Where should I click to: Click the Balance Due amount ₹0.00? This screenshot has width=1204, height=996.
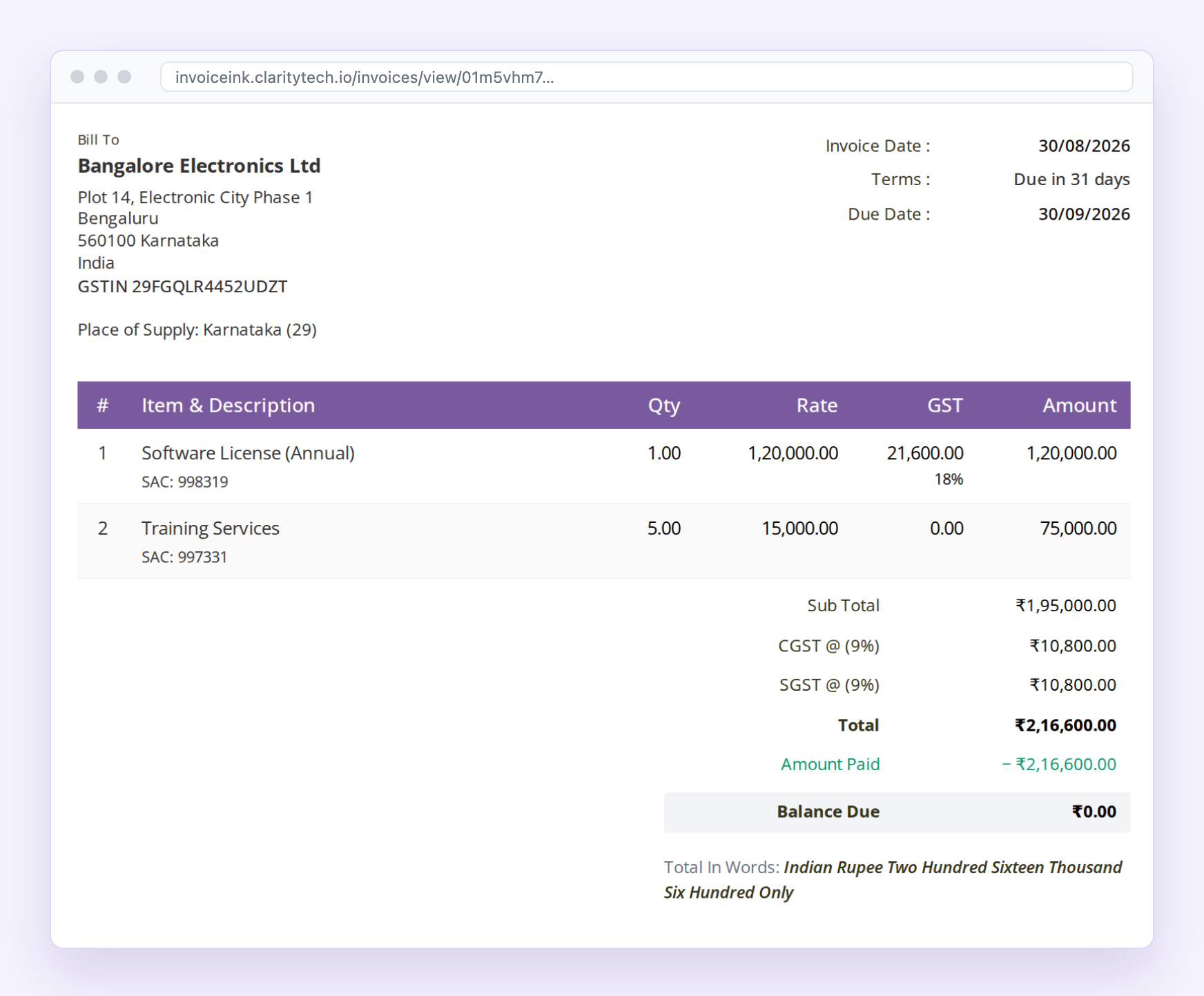(x=1094, y=812)
